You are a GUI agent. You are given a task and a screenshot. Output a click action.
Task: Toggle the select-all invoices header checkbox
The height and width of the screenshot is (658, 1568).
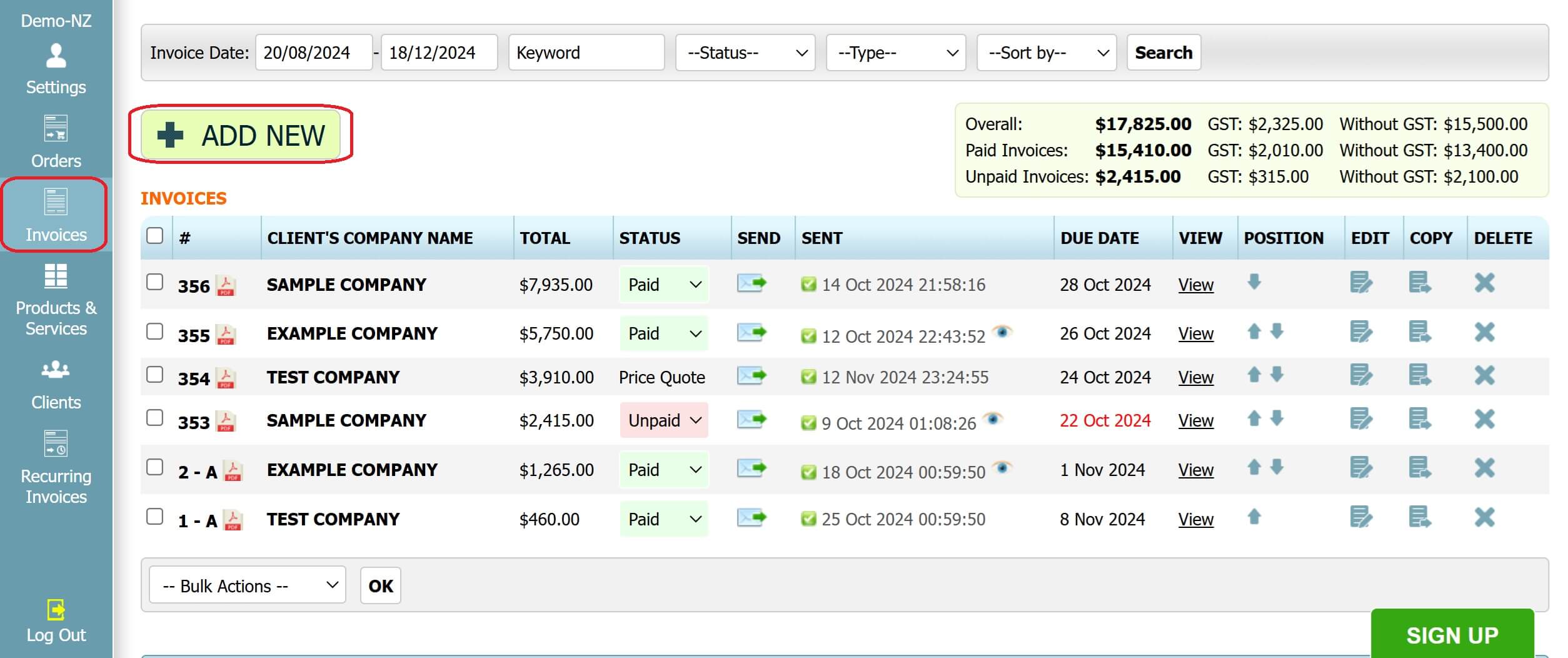click(x=154, y=236)
